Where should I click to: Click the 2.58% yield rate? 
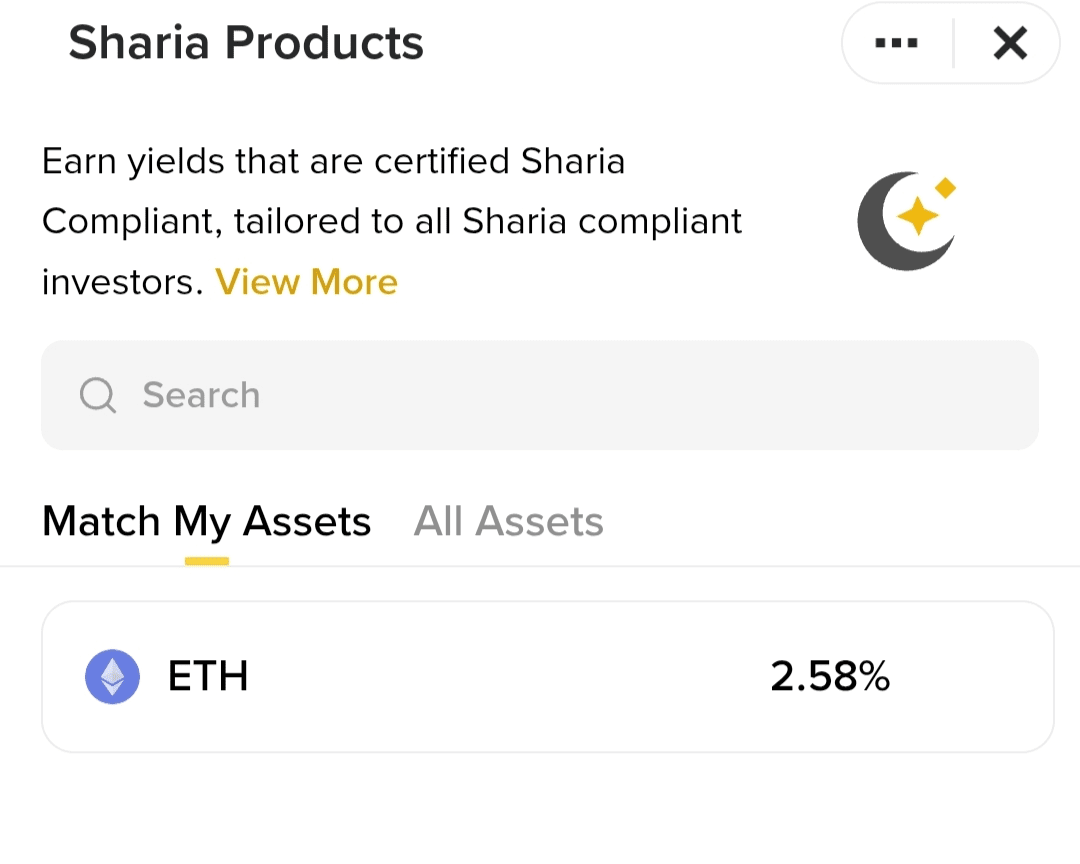tap(829, 677)
